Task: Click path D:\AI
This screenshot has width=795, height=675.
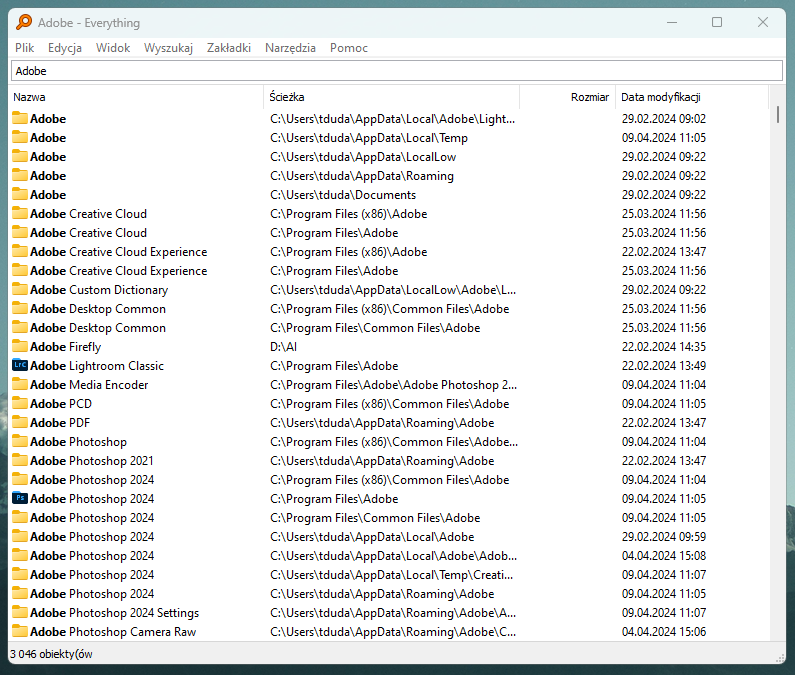Action: point(283,347)
